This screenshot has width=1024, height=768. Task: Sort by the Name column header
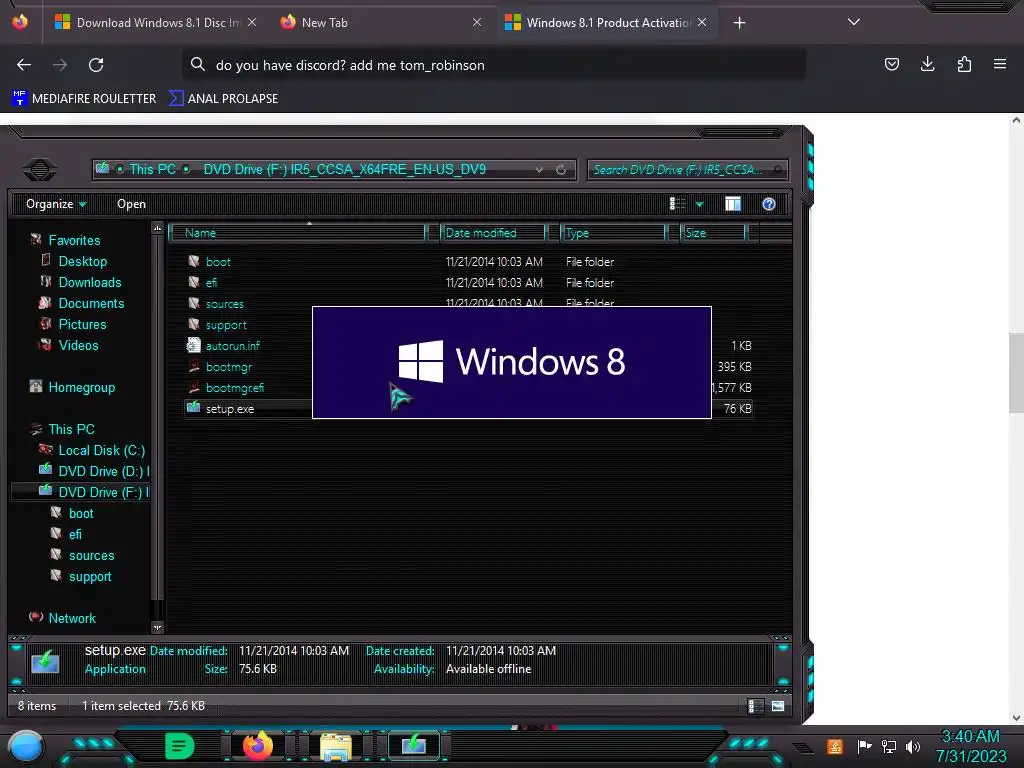297,233
